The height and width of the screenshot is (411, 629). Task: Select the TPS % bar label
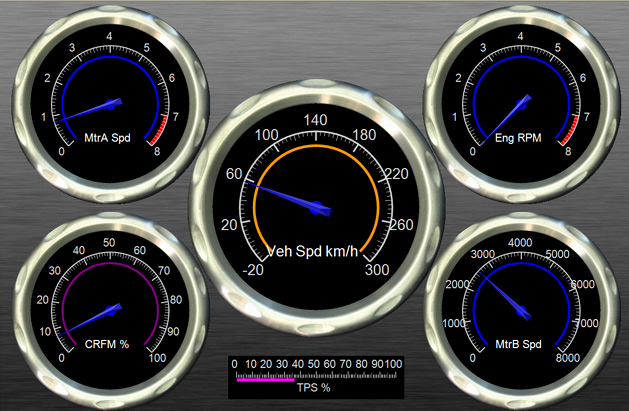(x=314, y=388)
